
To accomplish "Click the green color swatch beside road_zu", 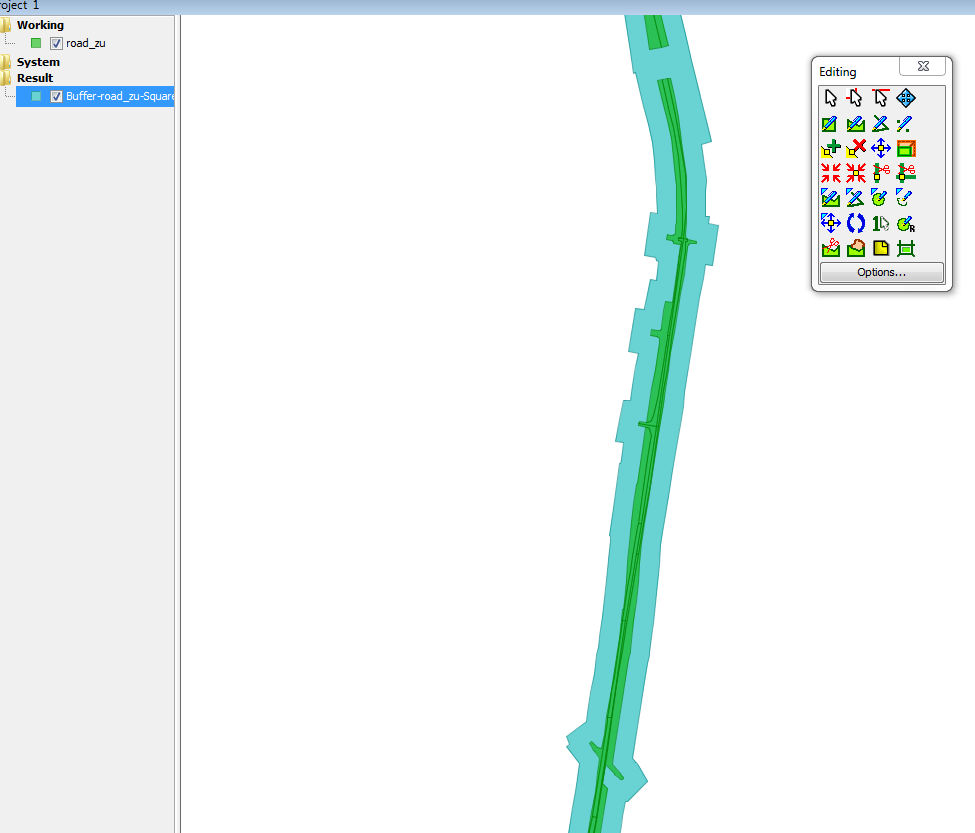I will point(36,43).
